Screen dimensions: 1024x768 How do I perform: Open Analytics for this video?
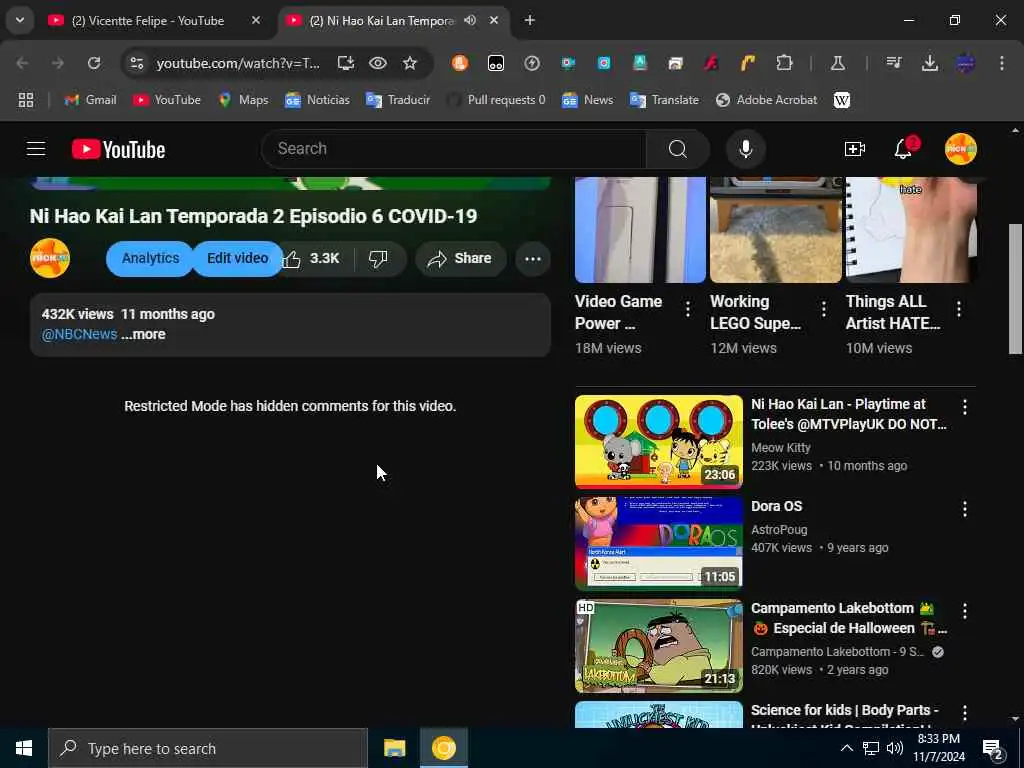pos(150,259)
